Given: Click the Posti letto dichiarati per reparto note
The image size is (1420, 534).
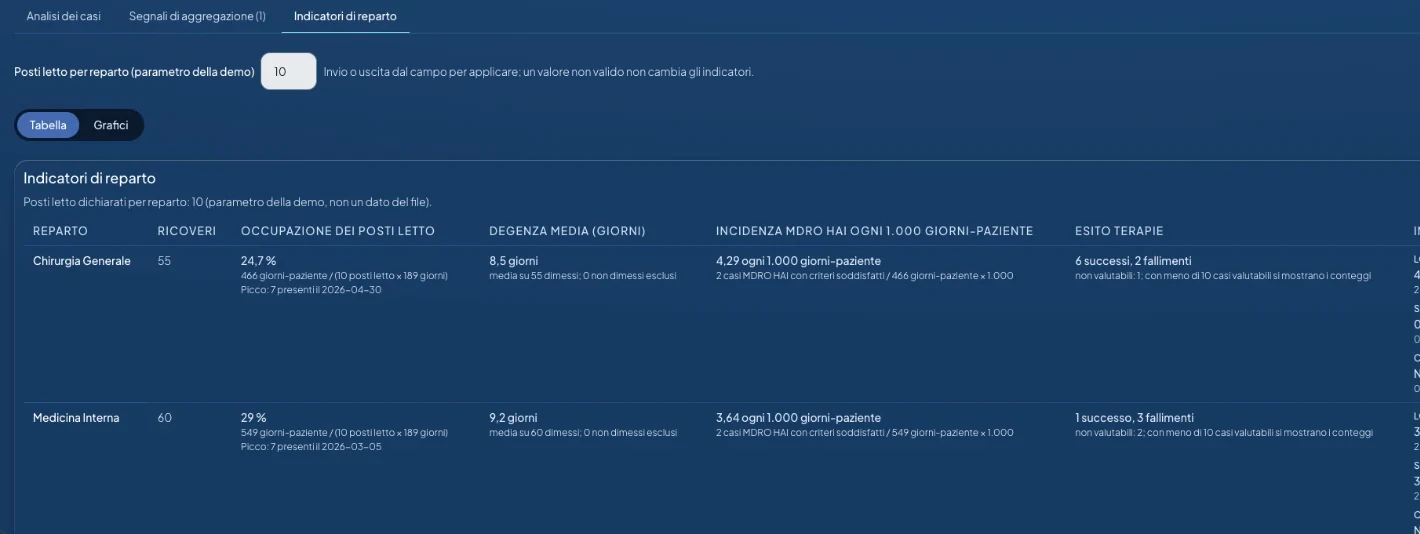Looking at the screenshot, I should point(227,202).
